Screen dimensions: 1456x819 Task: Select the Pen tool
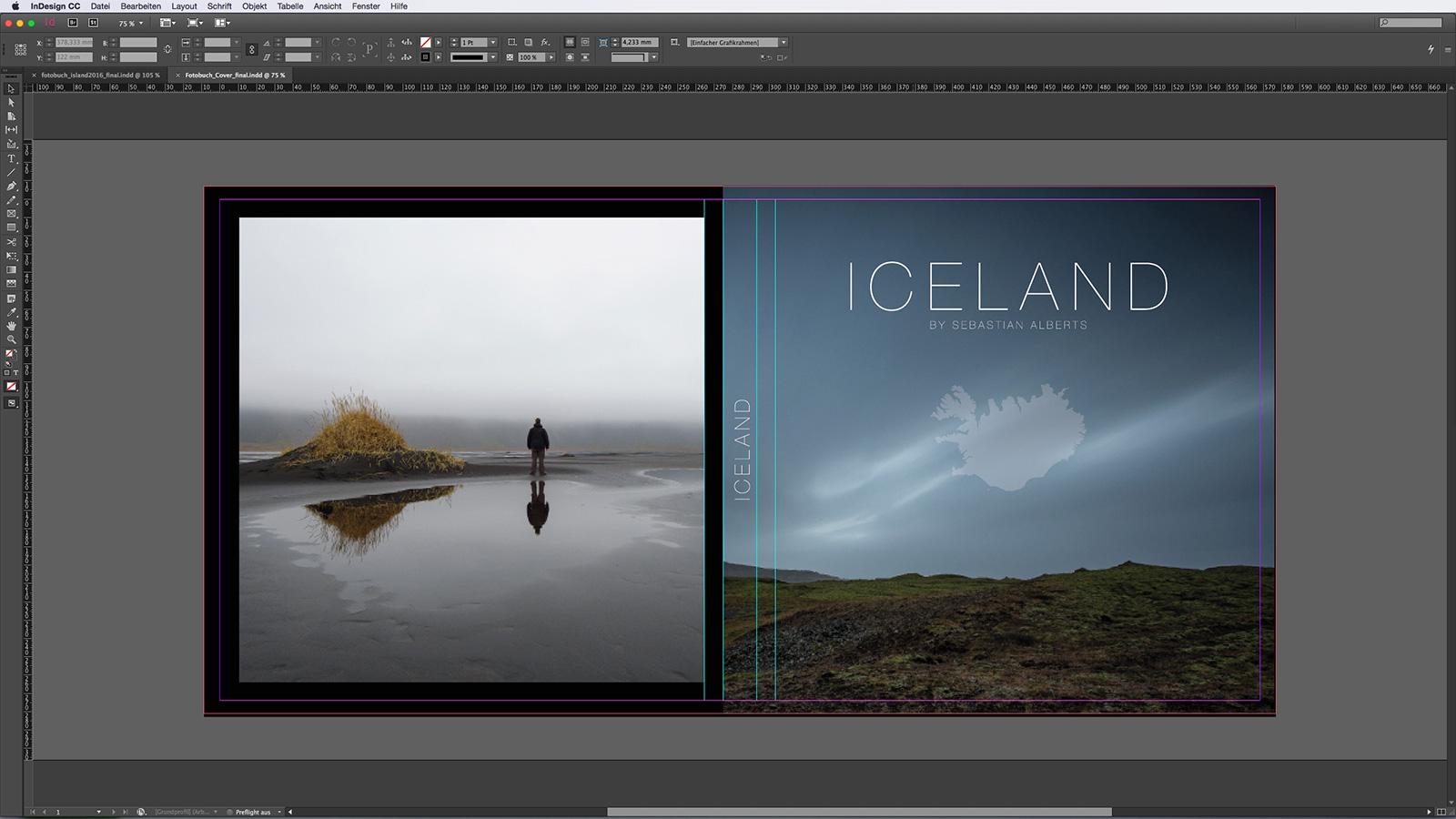click(x=11, y=186)
